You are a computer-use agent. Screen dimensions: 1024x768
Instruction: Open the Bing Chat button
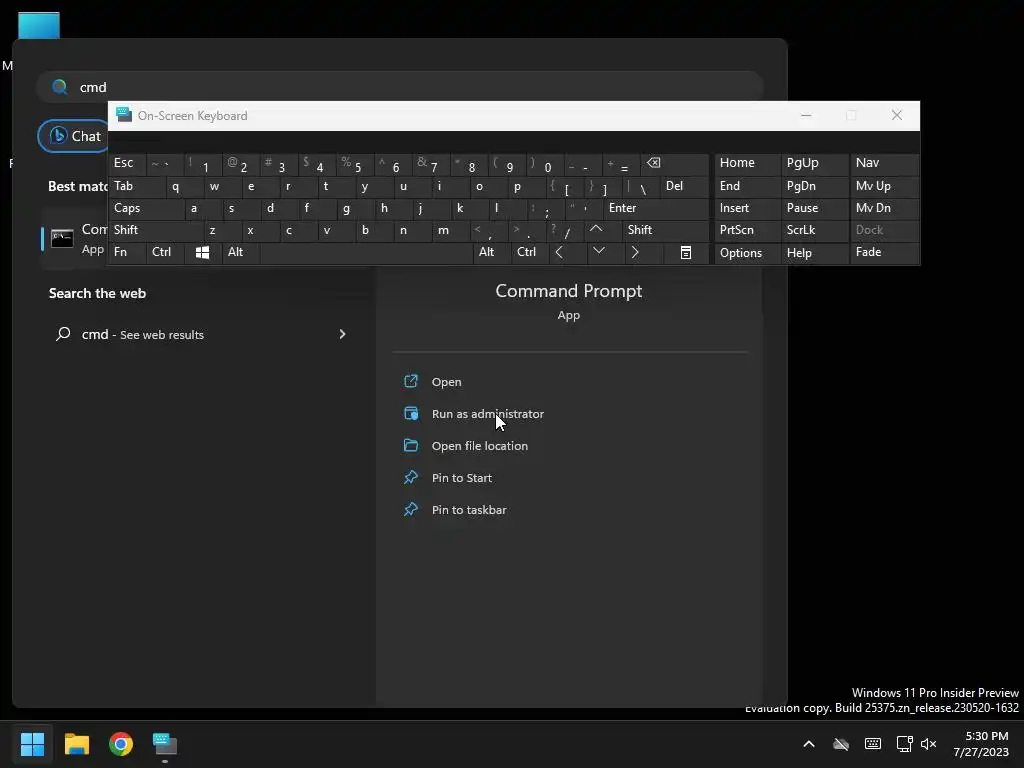[74, 136]
